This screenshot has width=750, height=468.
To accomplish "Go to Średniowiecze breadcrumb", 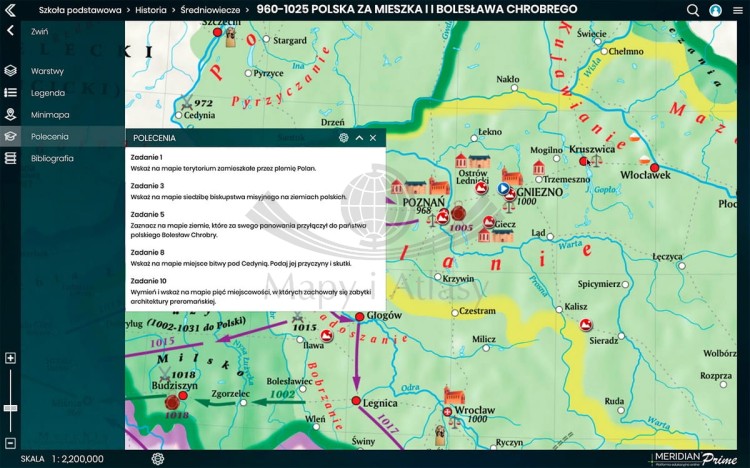I will [210, 10].
